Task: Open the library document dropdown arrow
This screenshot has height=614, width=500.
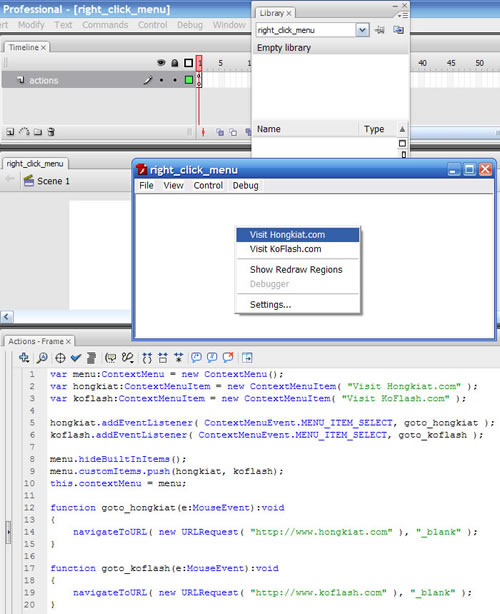Action: pos(362,30)
